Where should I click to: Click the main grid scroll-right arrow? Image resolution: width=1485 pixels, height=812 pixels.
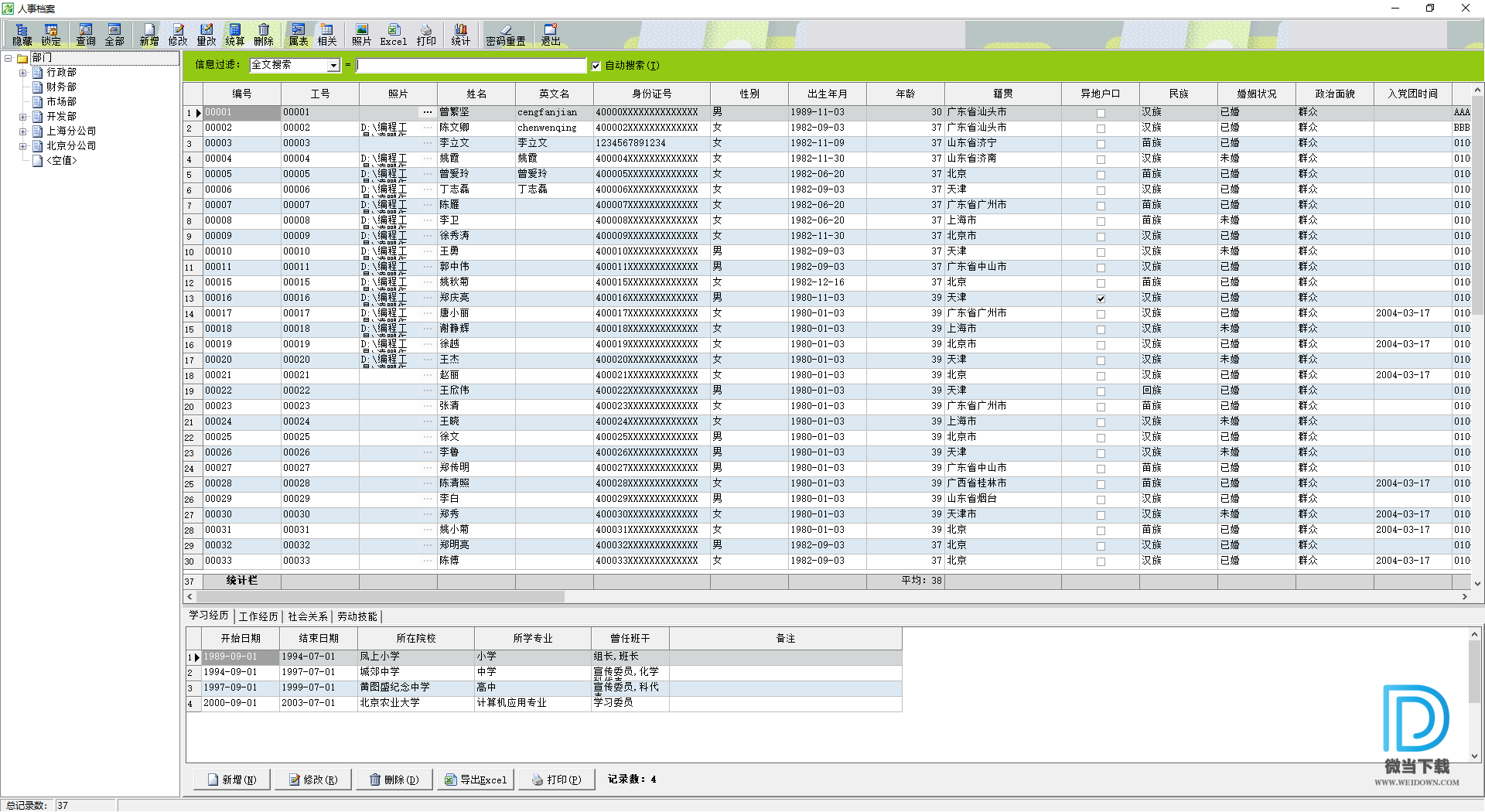click(x=1464, y=597)
